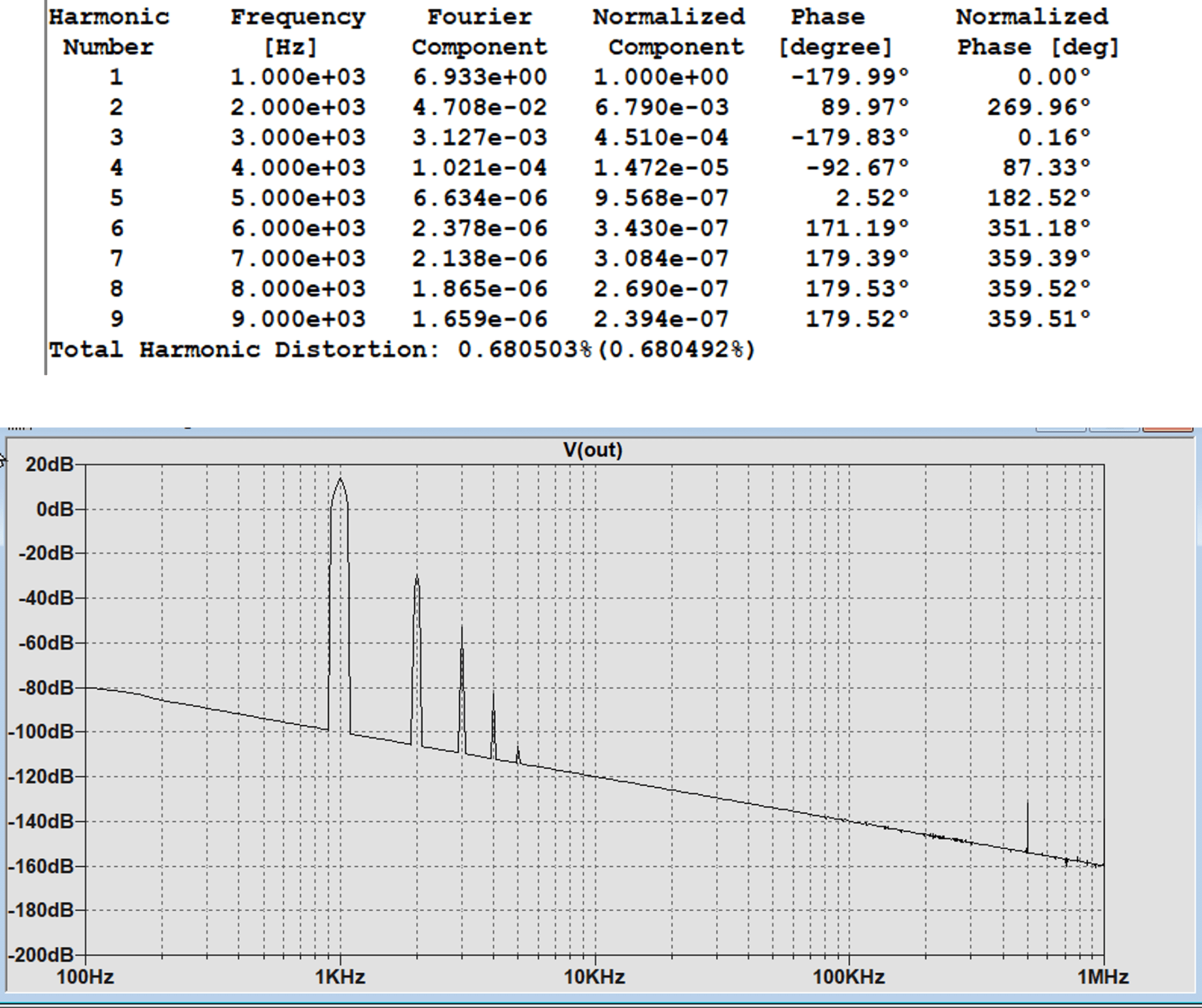Click the -140dB axis label
This screenshot has width=1202, height=1008.
tap(41, 821)
